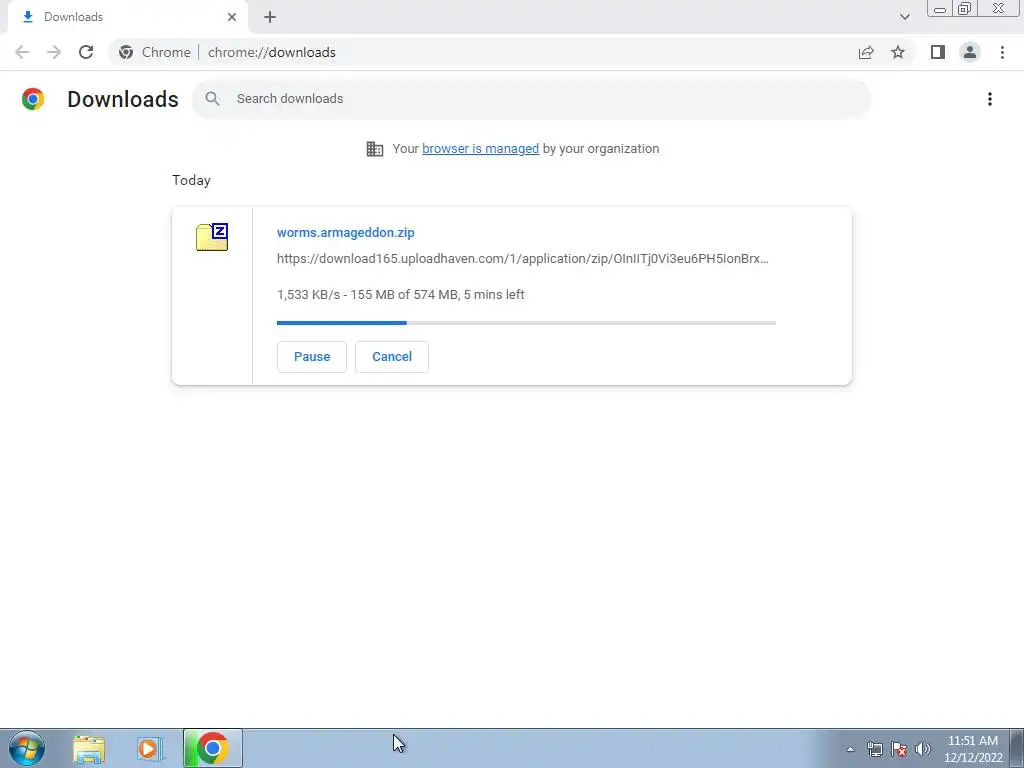
Task: Click the Today date heading
Action: (191, 180)
